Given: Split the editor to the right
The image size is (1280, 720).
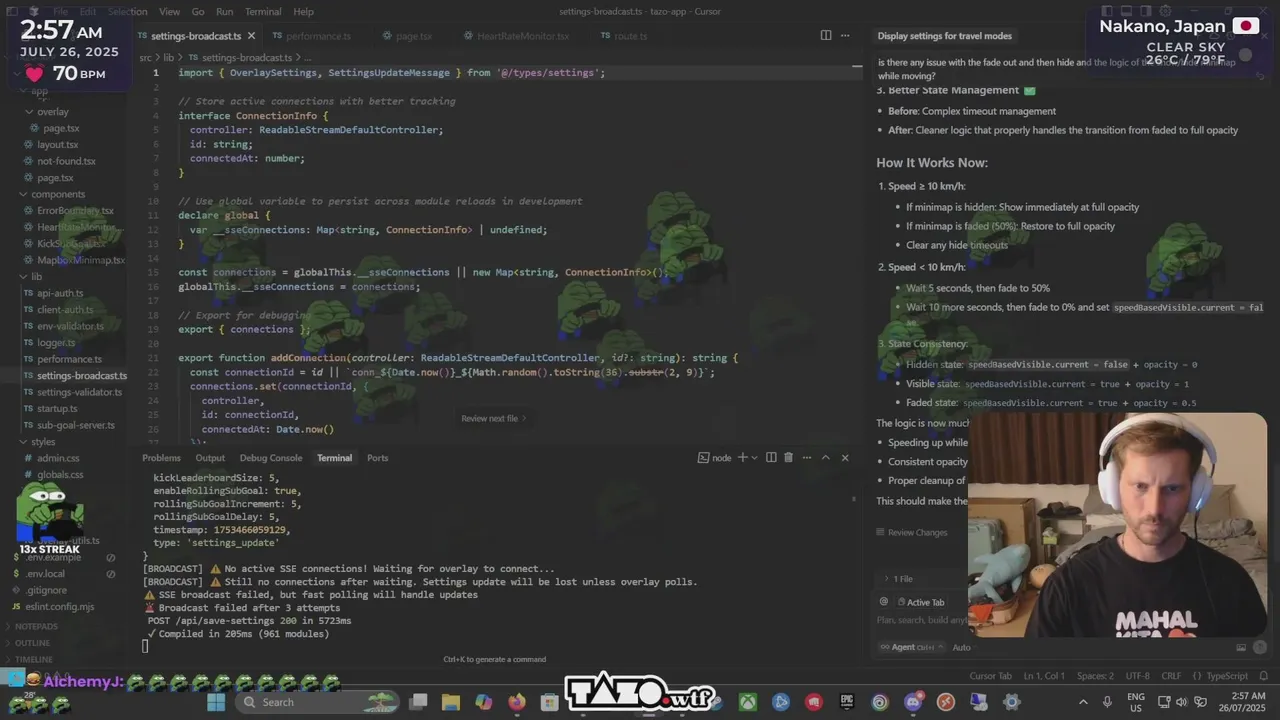Looking at the screenshot, I should pos(826,35).
